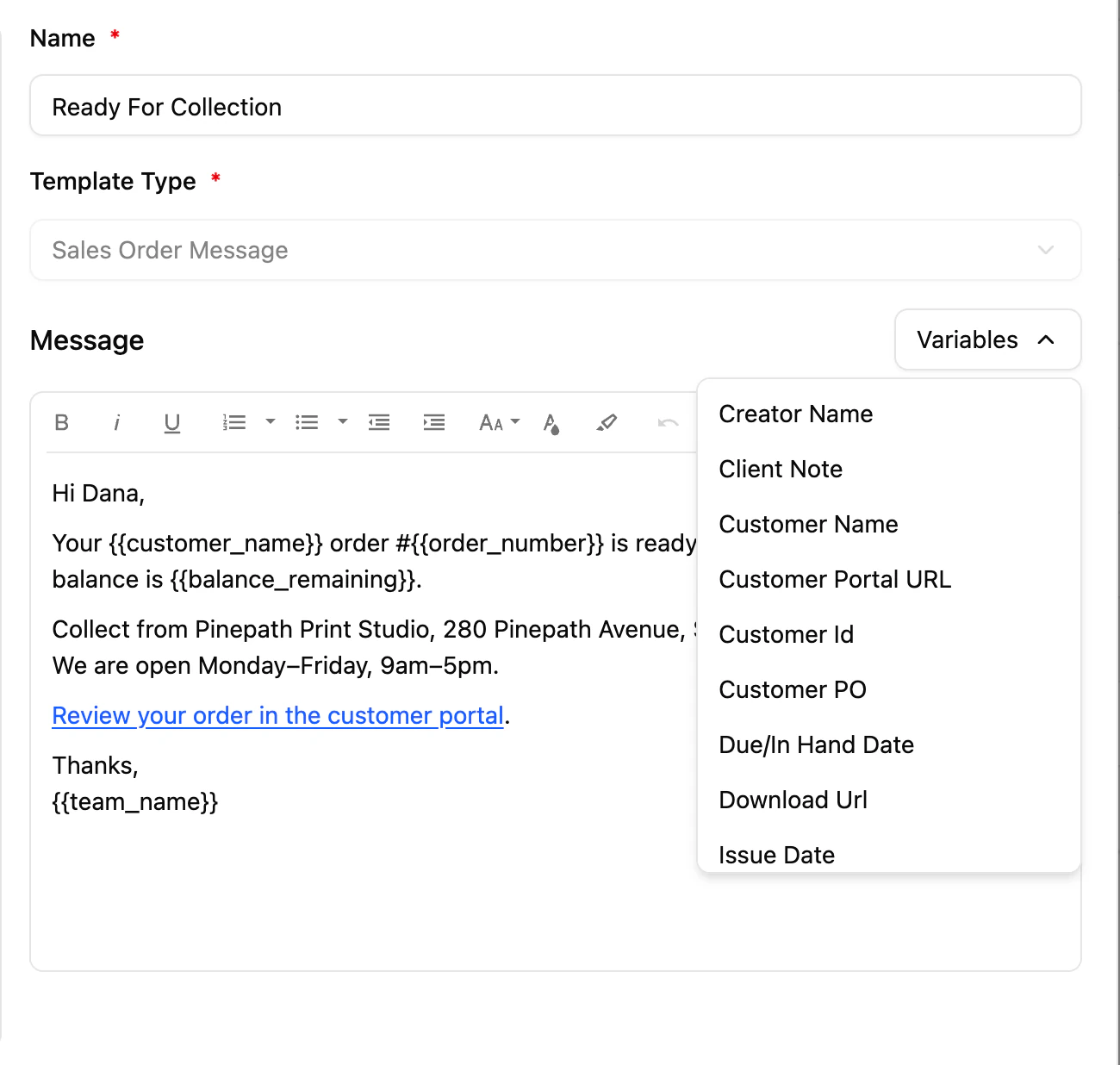Image resolution: width=1120 pixels, height=1065 pixels.
Task: Choose the highlight color tool
Action: tap(607, 422)
